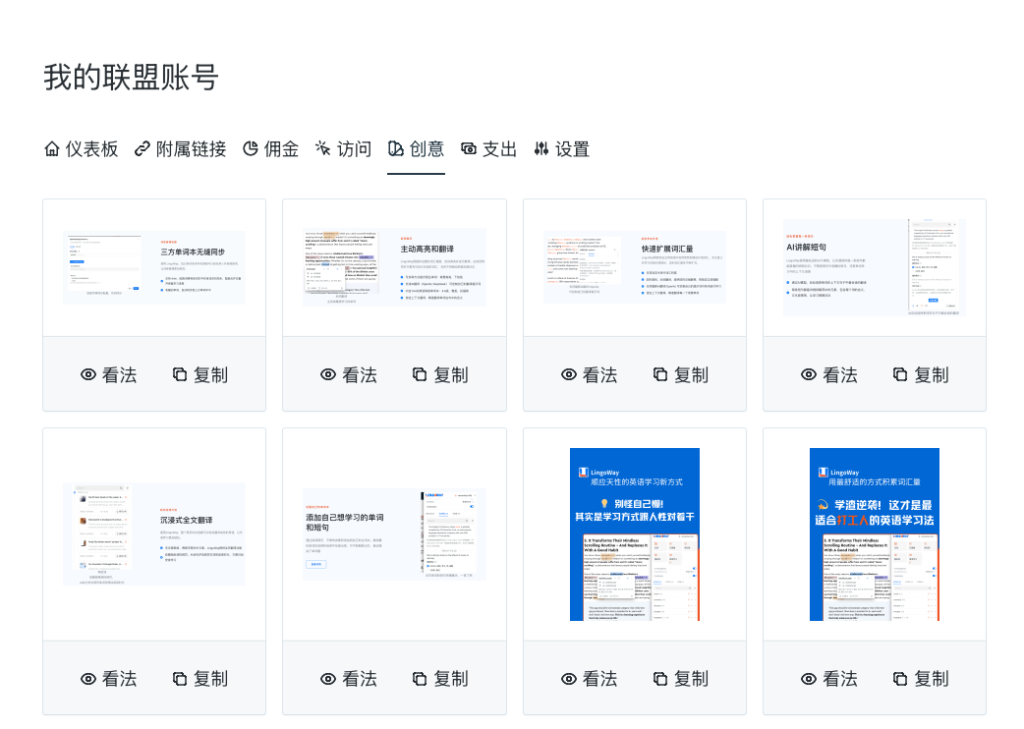Open the 添加自己想学习的单词和短句 banner thumbnail

click(394, 534)
